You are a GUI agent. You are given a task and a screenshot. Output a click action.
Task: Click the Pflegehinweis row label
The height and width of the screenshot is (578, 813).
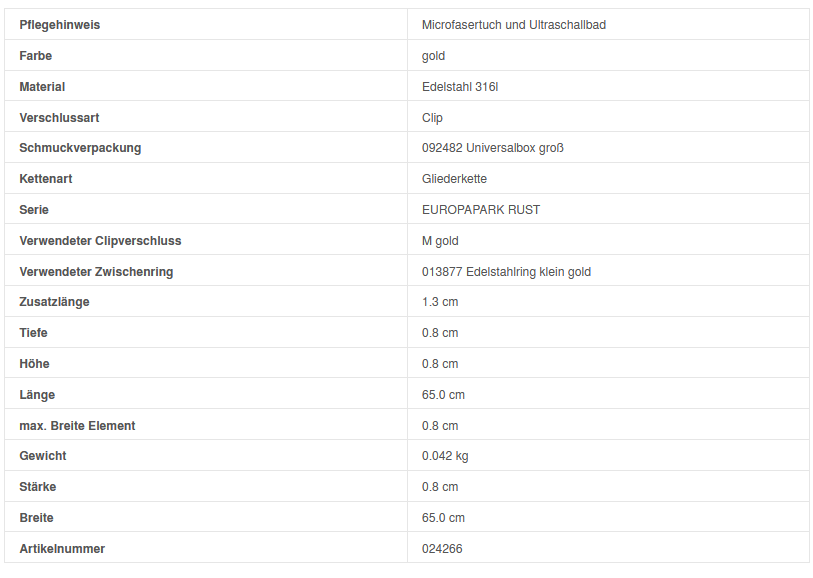click(x=59, y=25)
